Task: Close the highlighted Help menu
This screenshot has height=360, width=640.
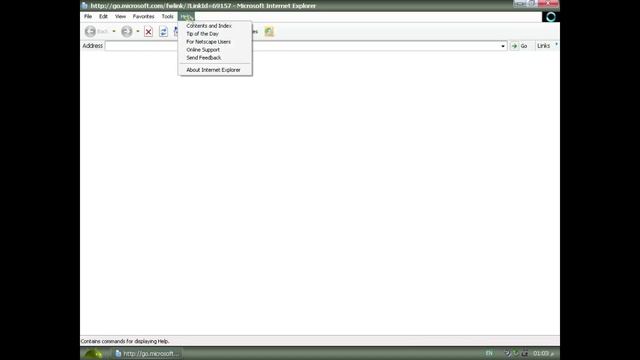Action: [186, 16]
